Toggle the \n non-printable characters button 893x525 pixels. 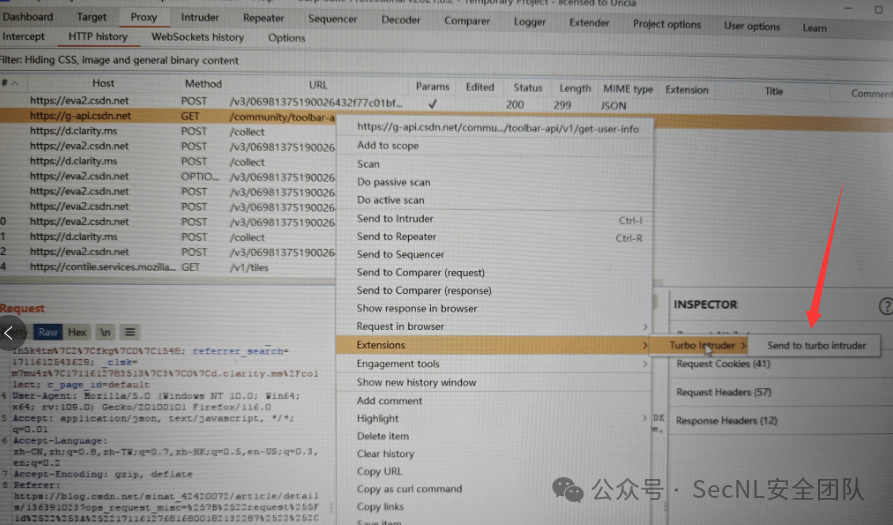[105, 332]
